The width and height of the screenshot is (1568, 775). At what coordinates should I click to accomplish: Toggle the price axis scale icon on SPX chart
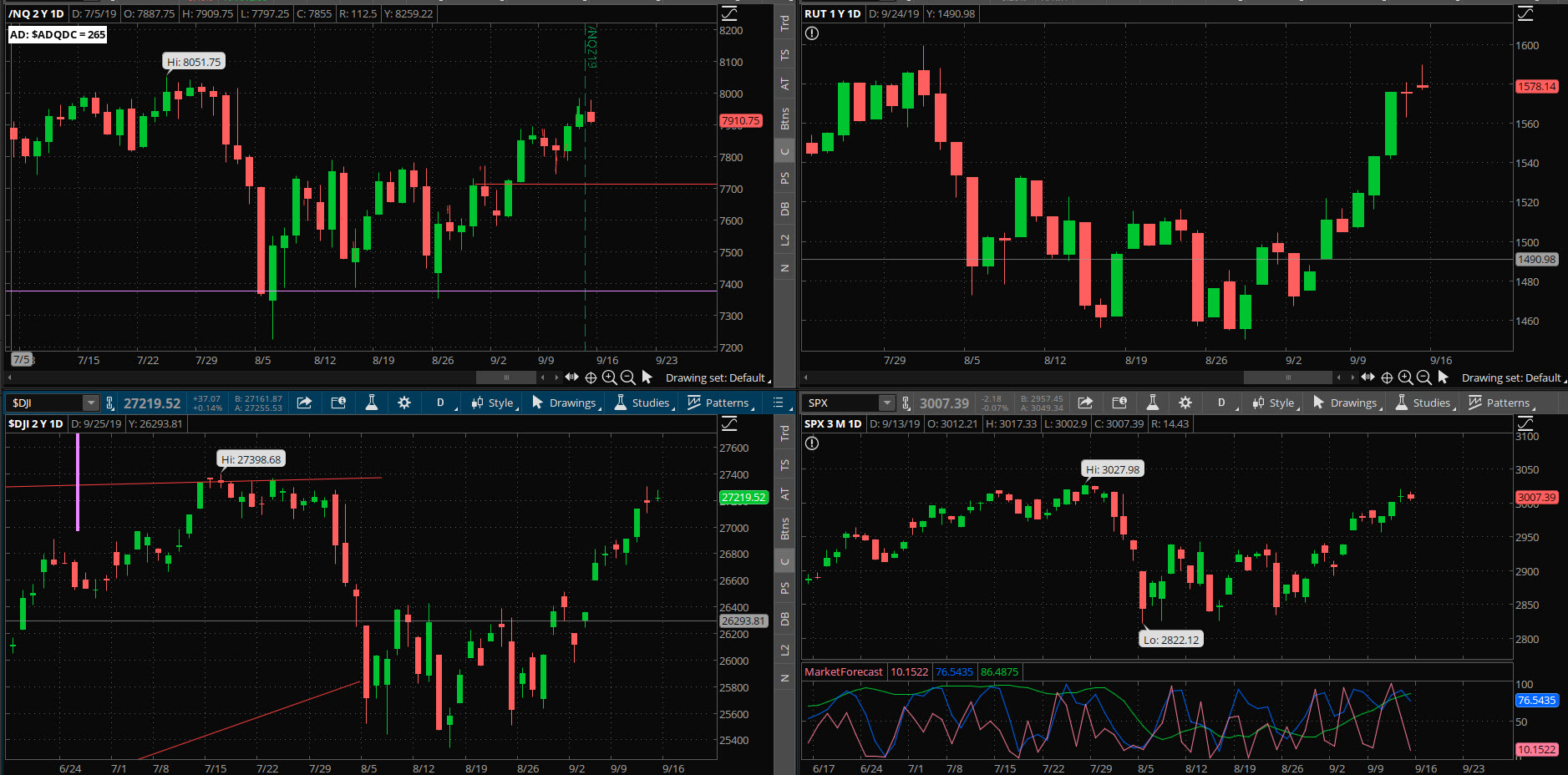point(1525,423)
